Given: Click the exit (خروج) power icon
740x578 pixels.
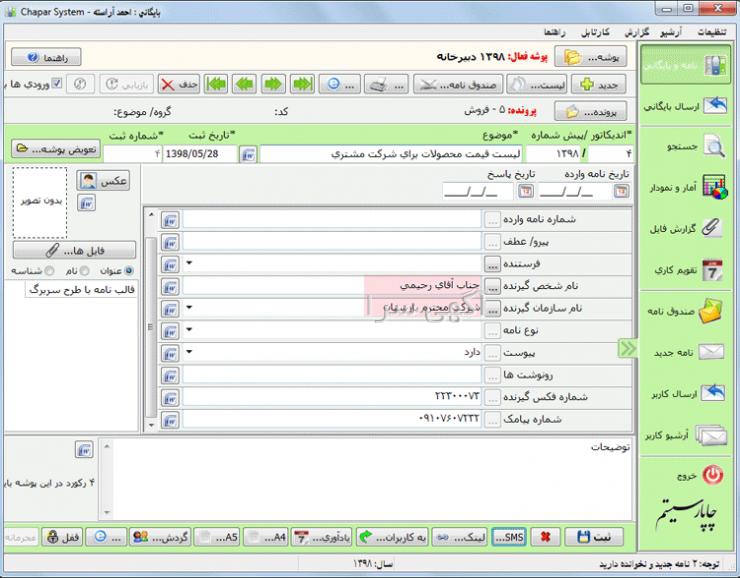Looking at the screenshot, I should 712,473.
